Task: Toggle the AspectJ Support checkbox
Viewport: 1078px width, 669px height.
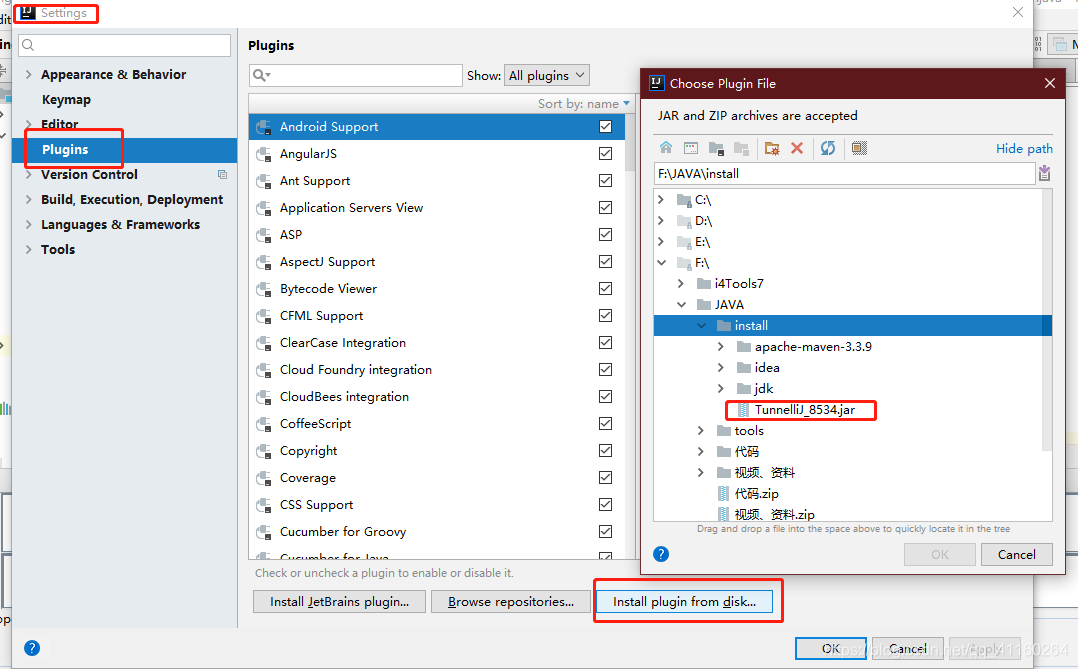Action: click(605, 261)
